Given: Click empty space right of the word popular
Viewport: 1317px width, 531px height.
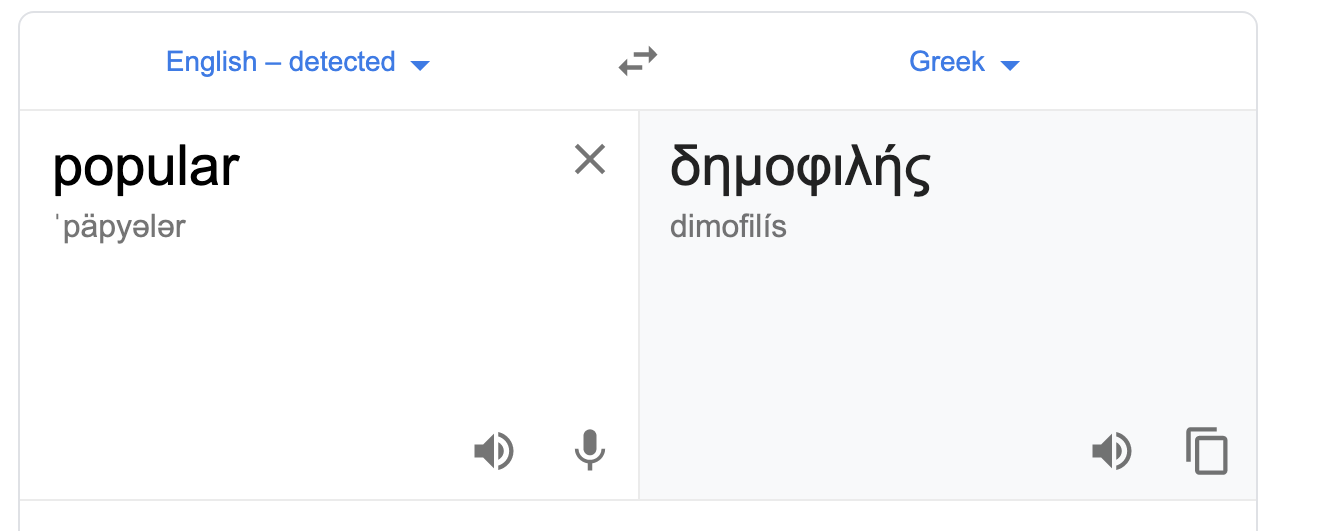Looking at the screenshot, I should coord(400,167).
